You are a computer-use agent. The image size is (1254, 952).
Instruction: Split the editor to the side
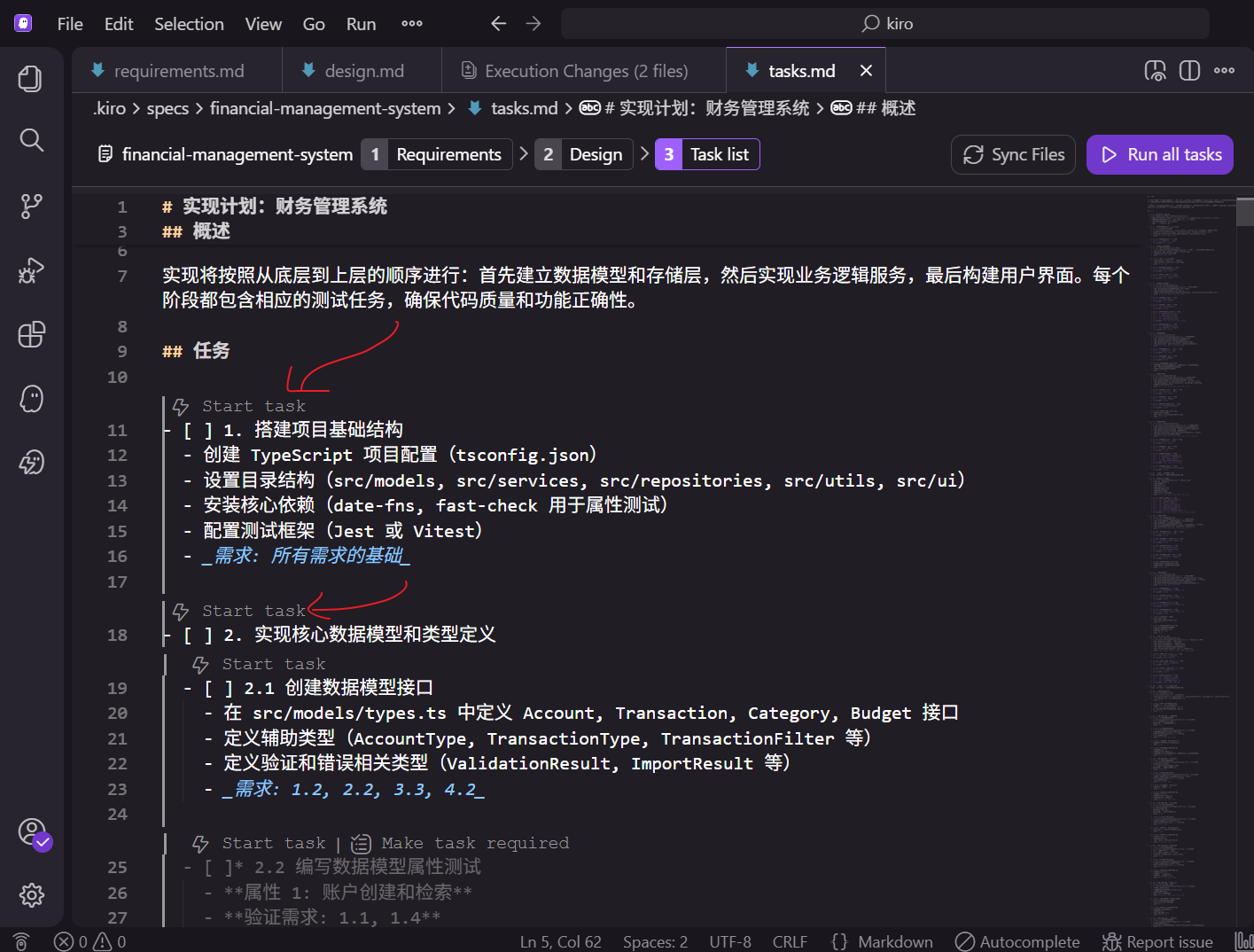(1188, 70)
